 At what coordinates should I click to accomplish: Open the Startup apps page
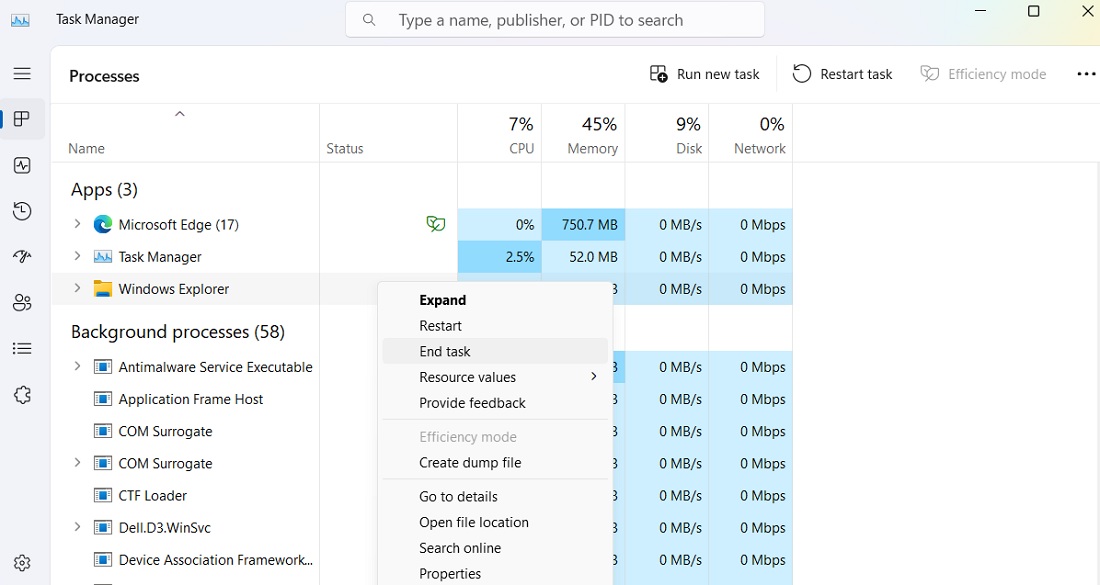pyautogui.click(x=22, y=256)
